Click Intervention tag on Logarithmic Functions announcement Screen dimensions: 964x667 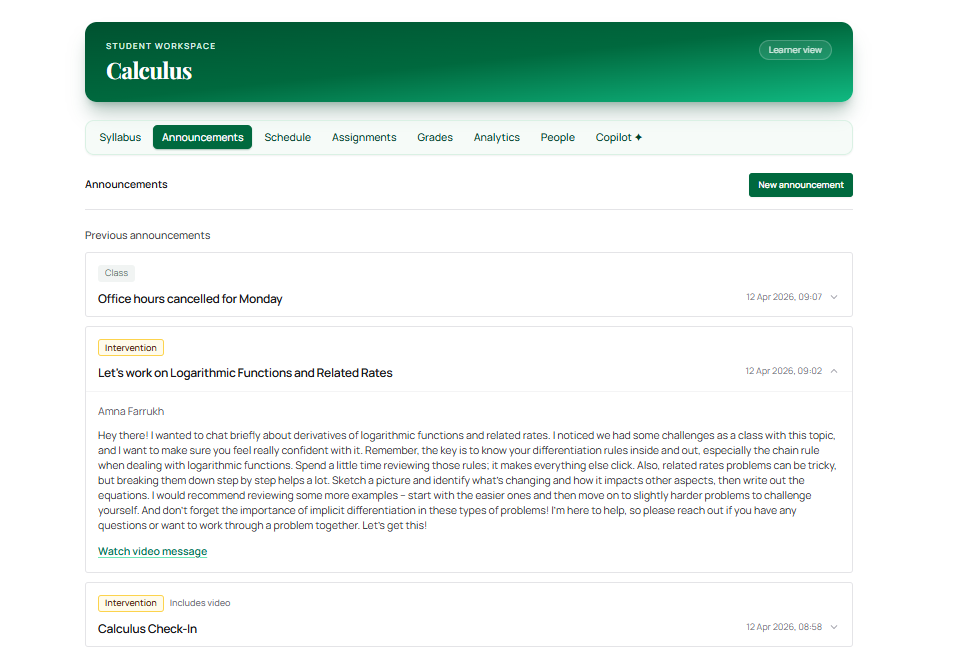(x=131, y=348)
